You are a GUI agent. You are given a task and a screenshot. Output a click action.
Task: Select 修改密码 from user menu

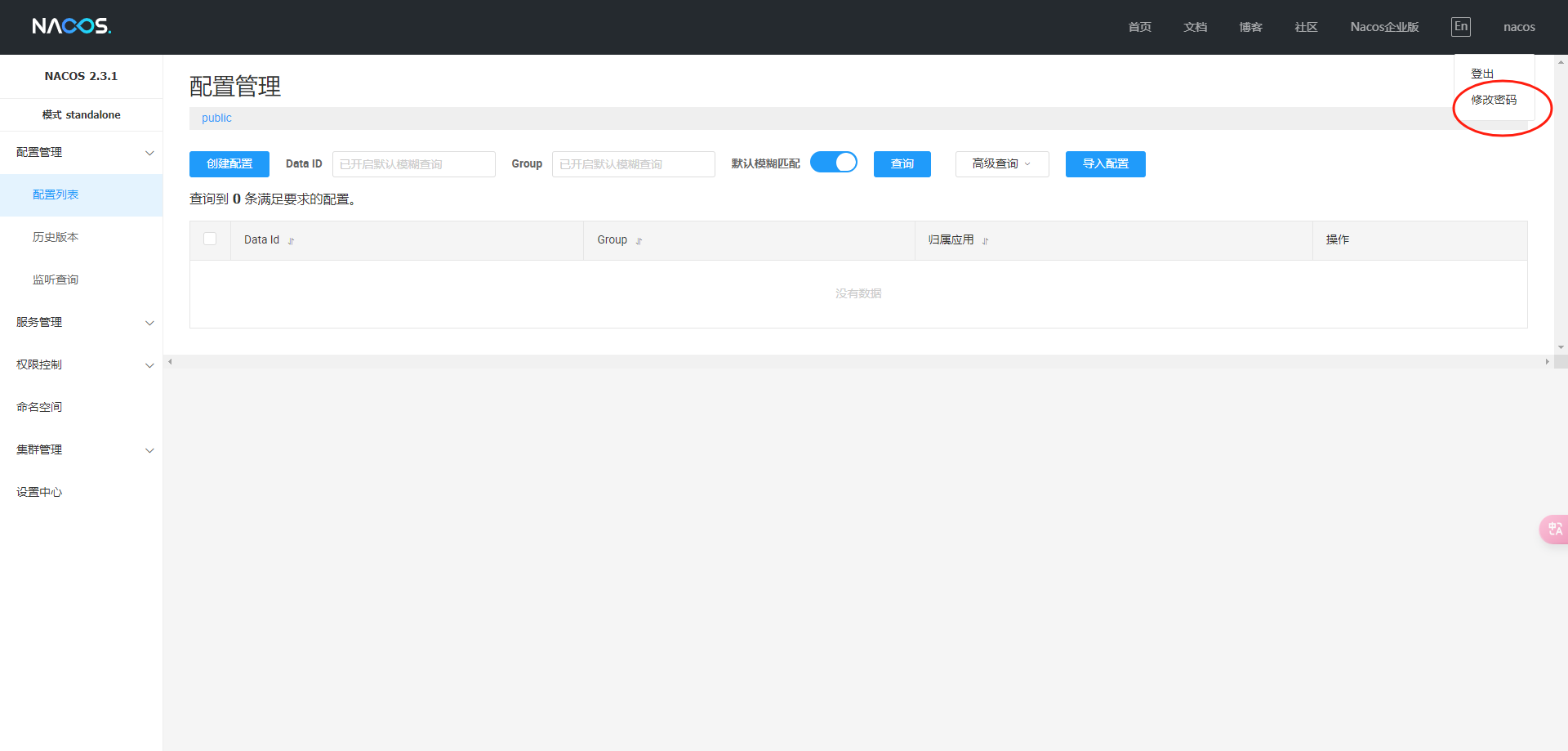pos(1493,100)
